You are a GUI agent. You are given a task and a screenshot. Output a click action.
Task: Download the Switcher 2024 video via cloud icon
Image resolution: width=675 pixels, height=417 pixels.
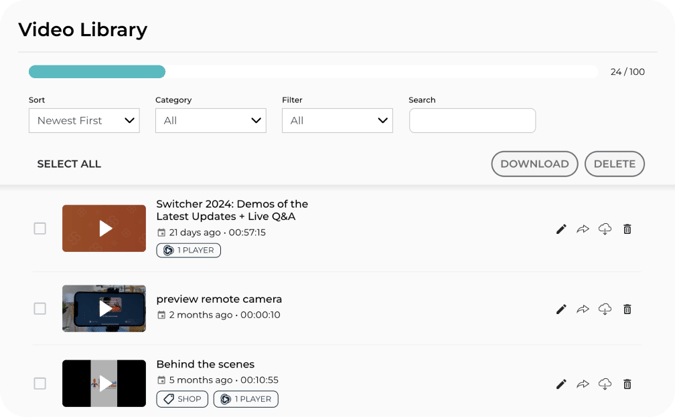(605, 229)
